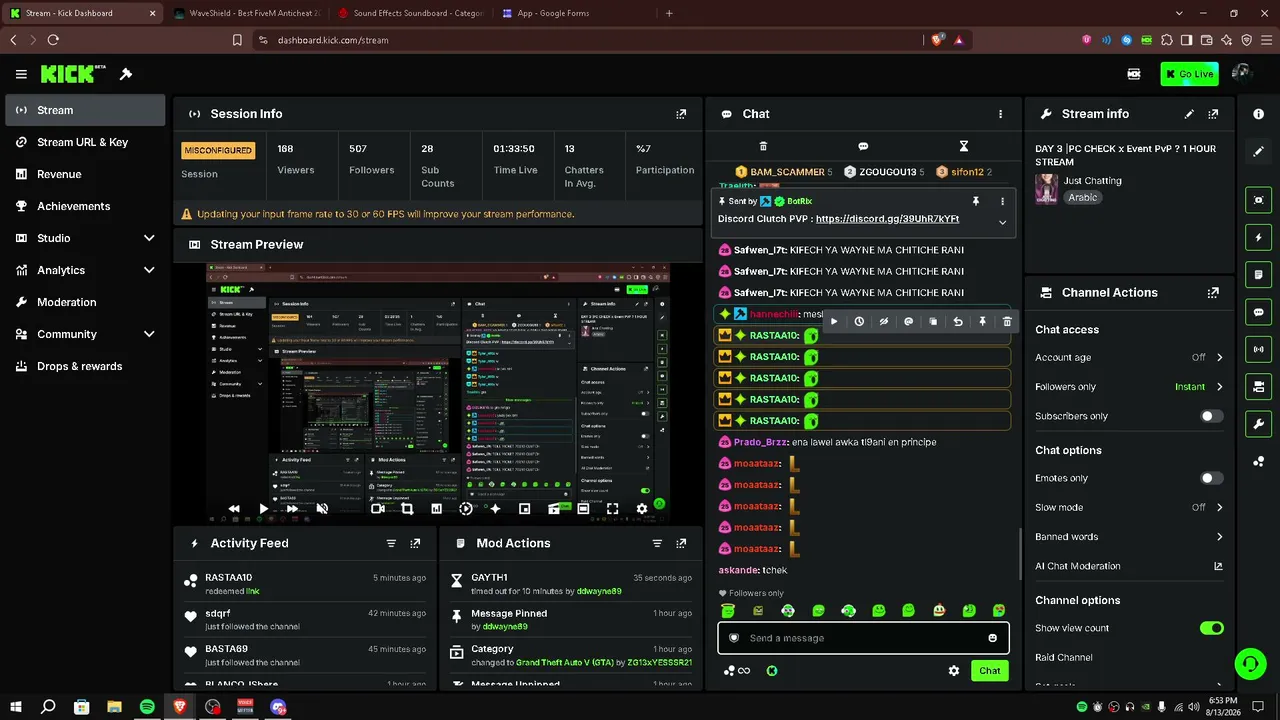The width and height of the screenshot is (1280, 720).
Task: Click the lightning bolt icon in right rail
Action: click(1258, 238)
